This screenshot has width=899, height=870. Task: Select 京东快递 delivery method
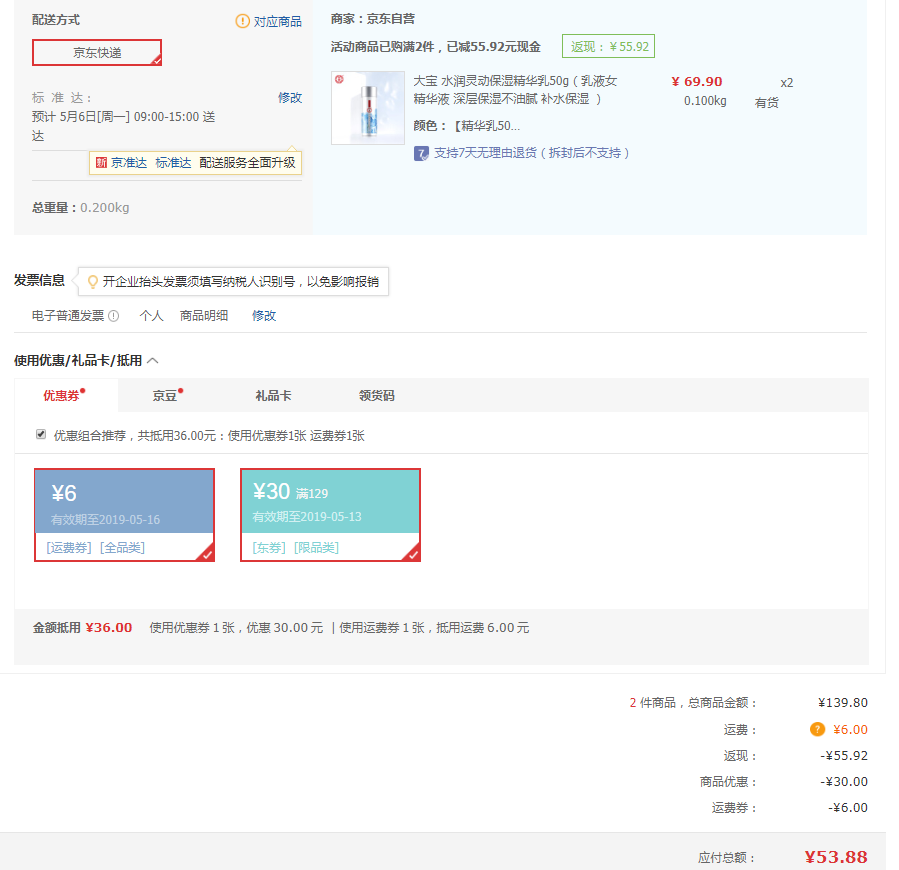click(97, 53)
